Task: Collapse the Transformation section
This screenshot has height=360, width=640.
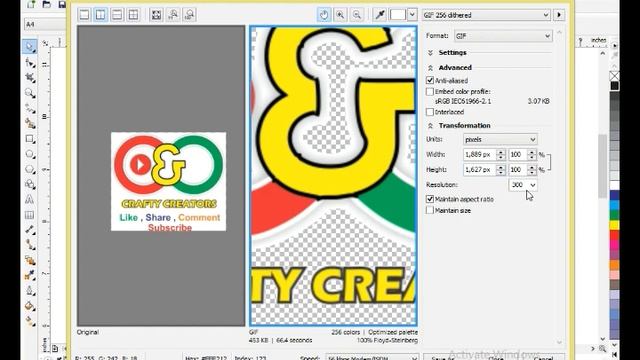Action: click(430, 126)
